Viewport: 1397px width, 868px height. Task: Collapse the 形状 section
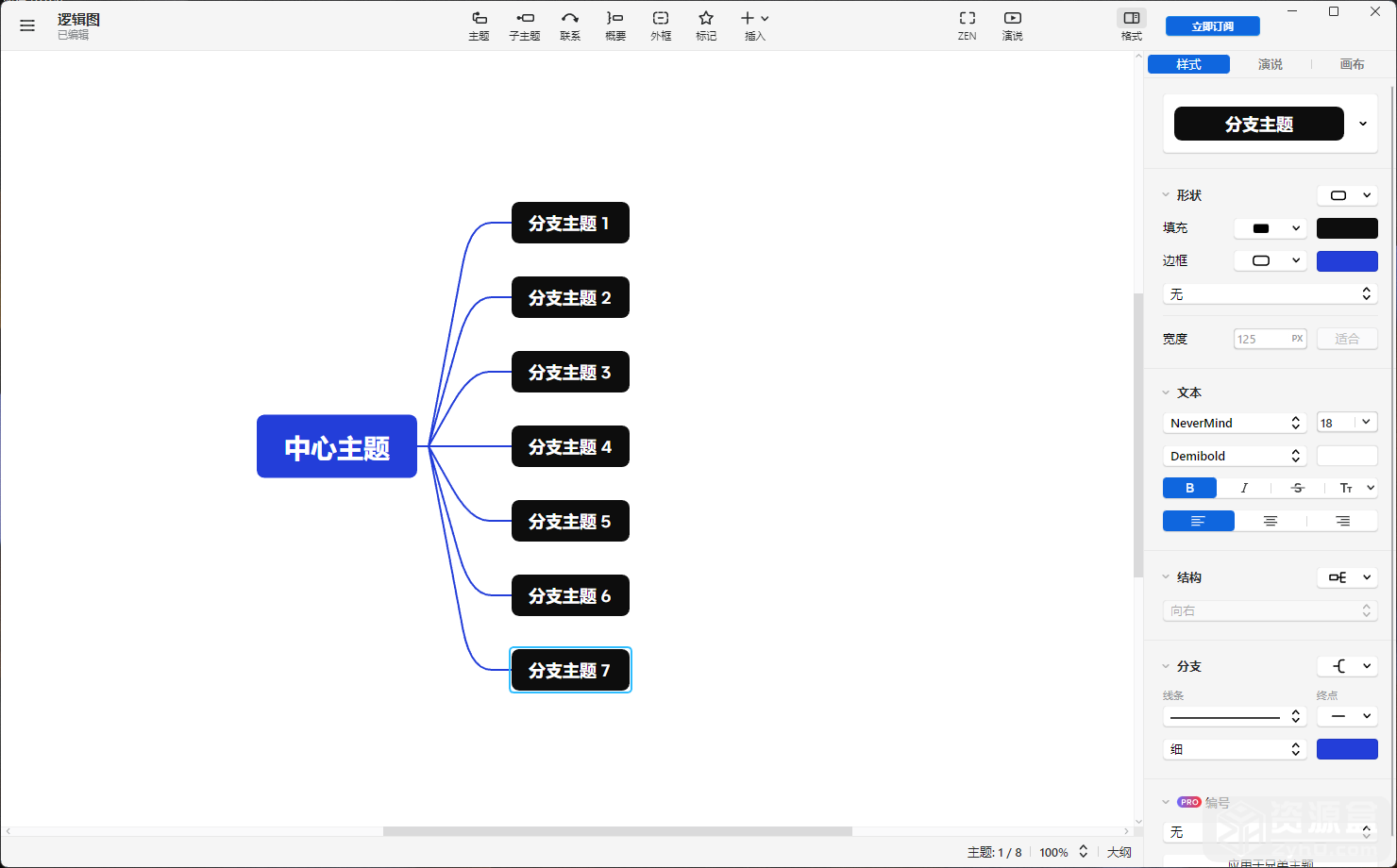pyautogui.click(x=1166, y=195)
